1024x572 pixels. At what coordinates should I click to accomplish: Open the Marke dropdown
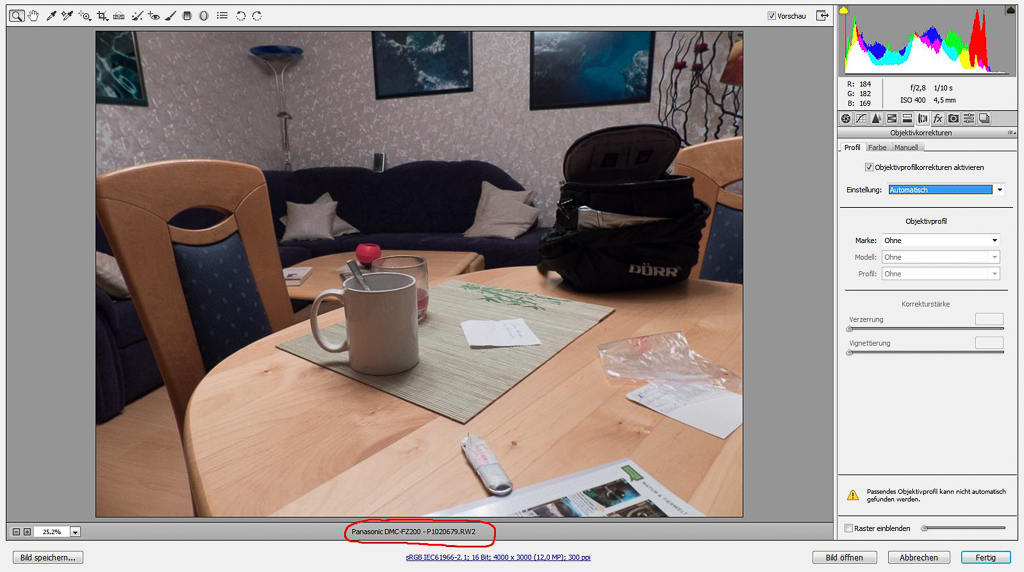click(940, 240)
